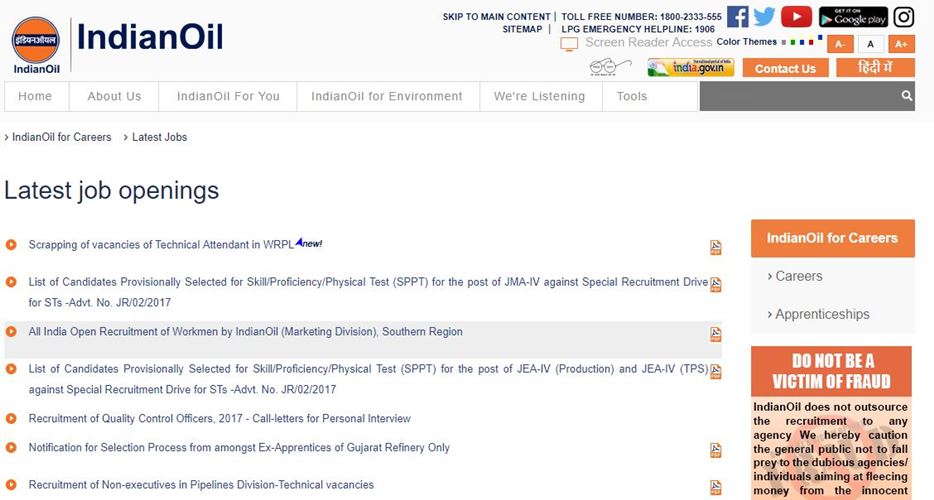Screen dimensions: 934x500
Task: Click orange bullet beside All India Open Recruitment
Action: pos(11,331)
